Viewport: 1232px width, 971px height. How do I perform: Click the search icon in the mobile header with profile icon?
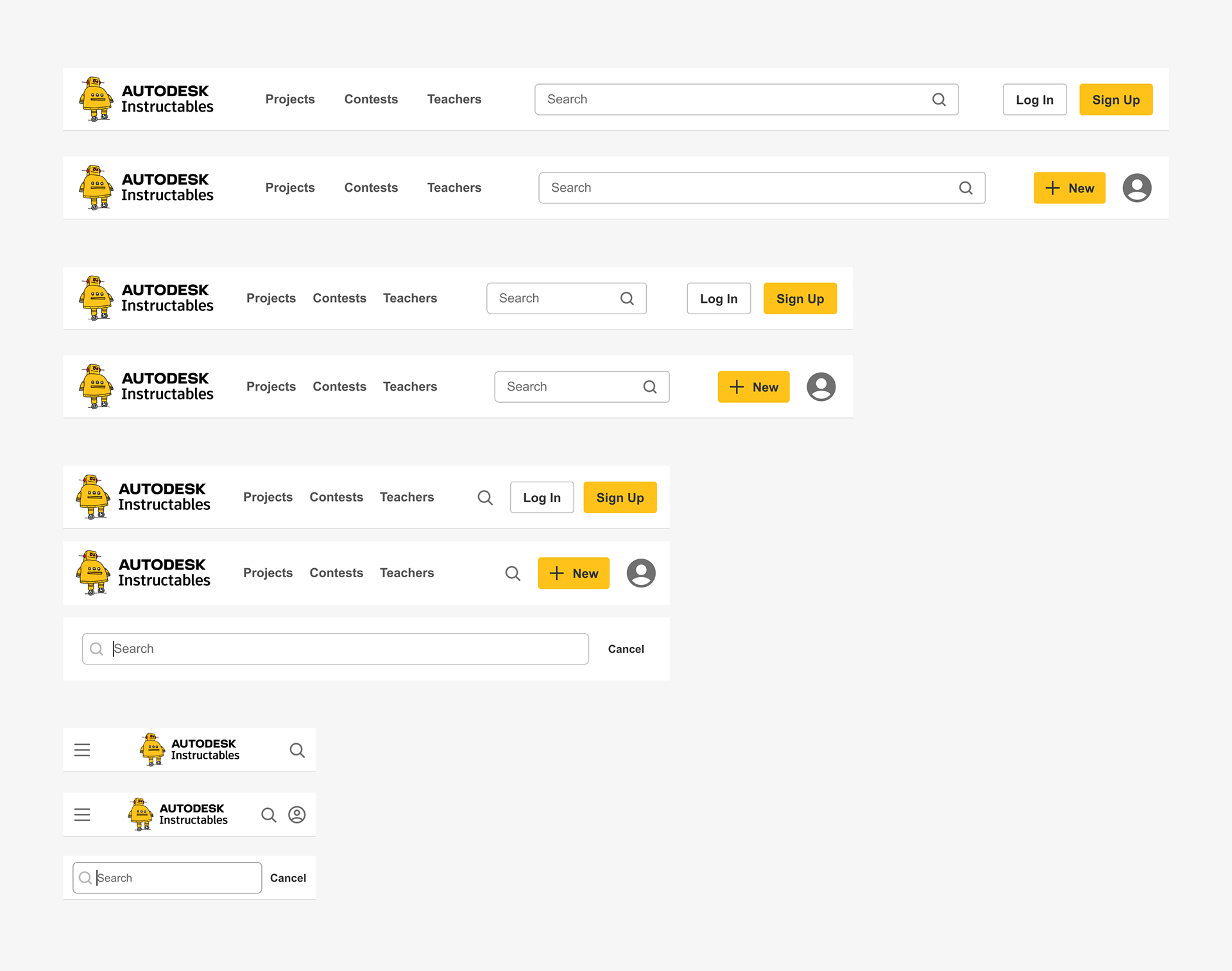269,815
